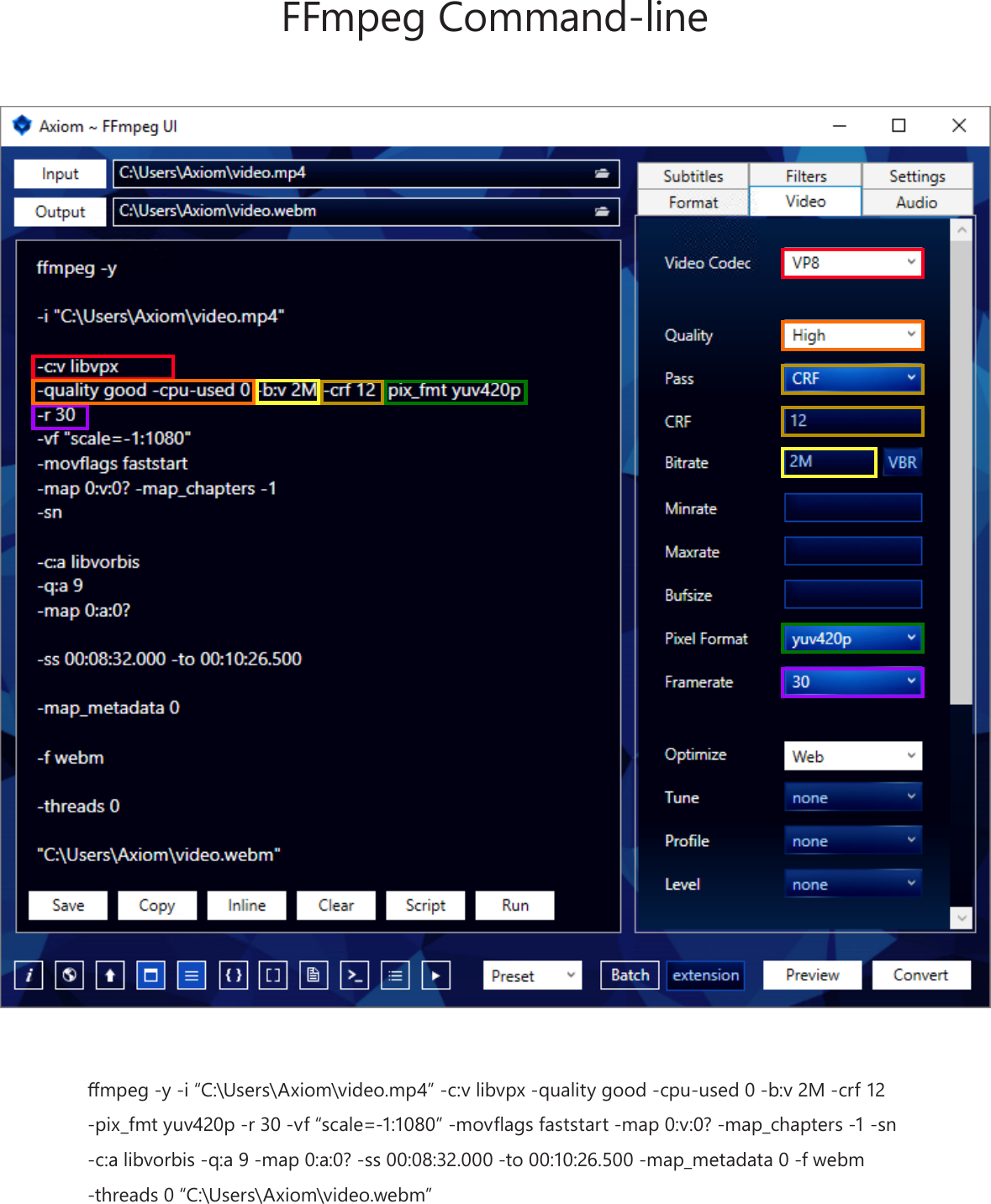Click the Bitrate 2M field
Image resolution: width=991 pixels, height=1204 pixels.
pos(829,462)
